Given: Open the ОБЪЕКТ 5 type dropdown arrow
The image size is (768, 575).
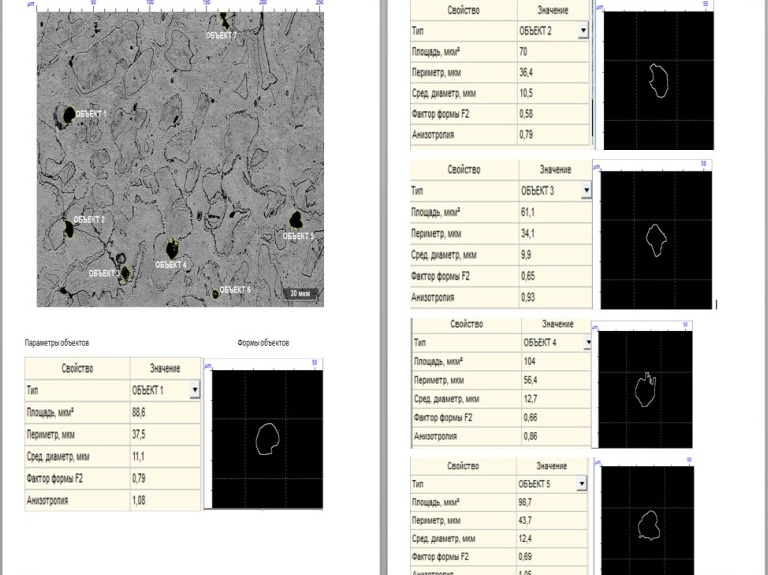Looking at the screenshot, I should pyautogui.click(x=581, y=483).
